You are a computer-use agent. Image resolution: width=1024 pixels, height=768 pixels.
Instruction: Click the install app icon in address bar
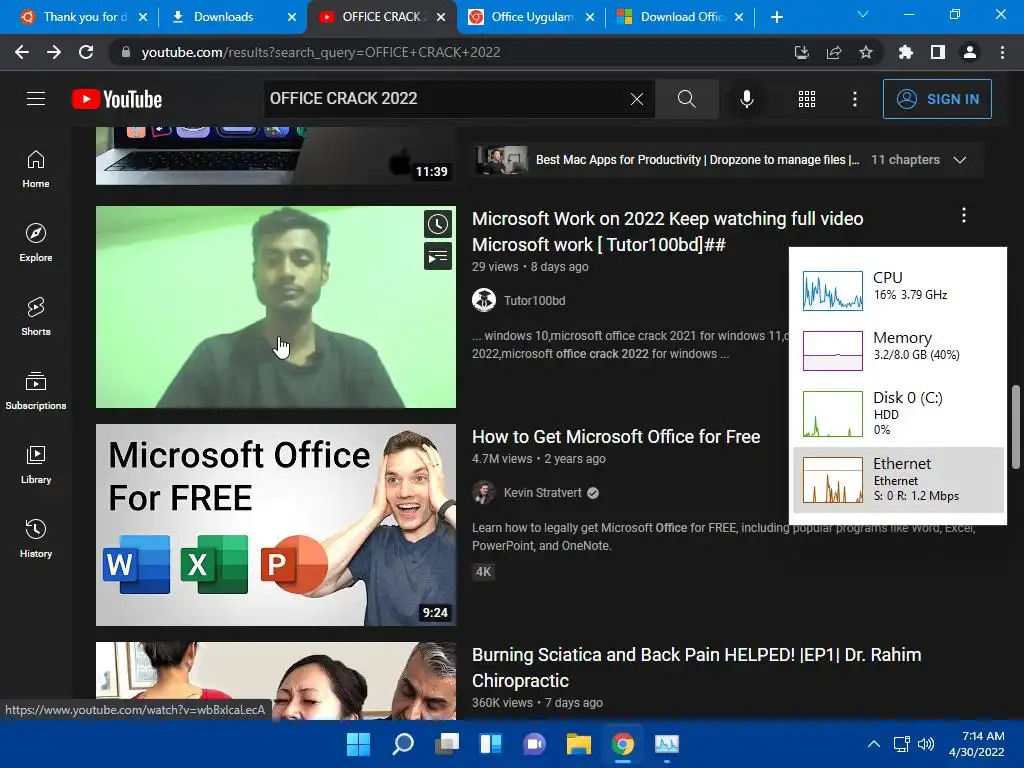(x=801, y=52)
